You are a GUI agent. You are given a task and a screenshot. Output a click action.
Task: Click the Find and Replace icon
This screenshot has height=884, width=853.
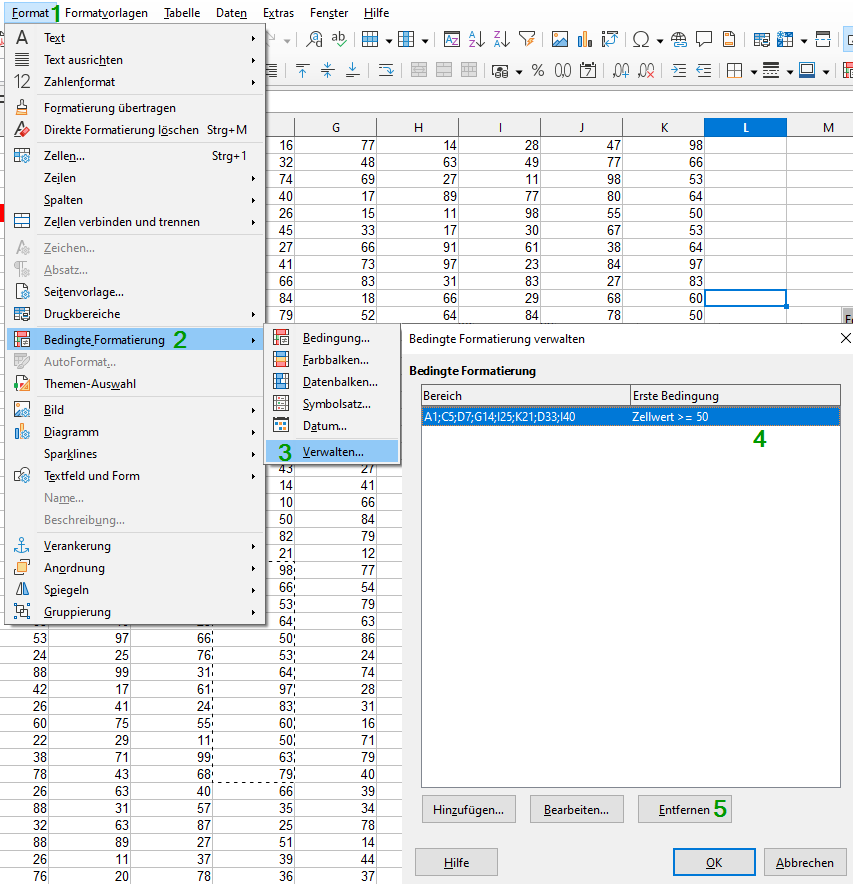[x=315, y=40]
